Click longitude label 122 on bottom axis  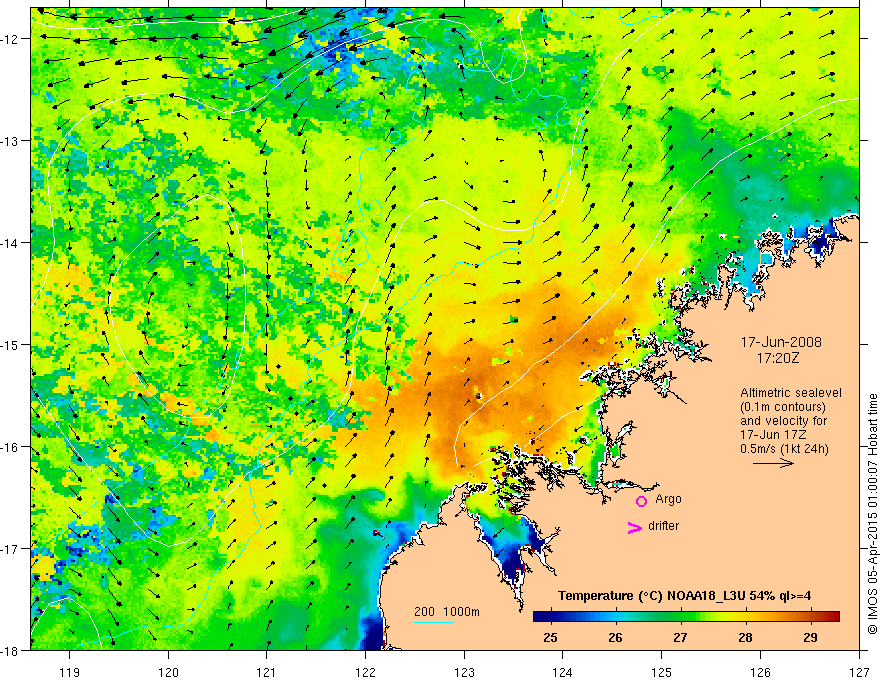click(365, 672)
